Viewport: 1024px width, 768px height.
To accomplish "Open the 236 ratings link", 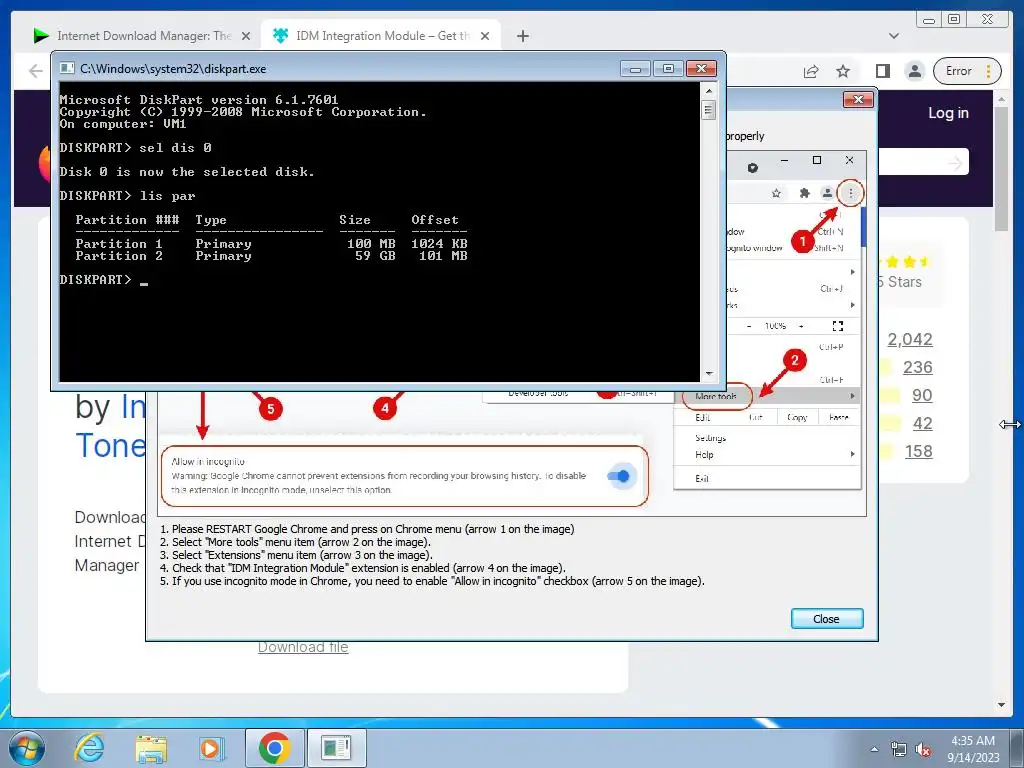I will coord(918,368).
